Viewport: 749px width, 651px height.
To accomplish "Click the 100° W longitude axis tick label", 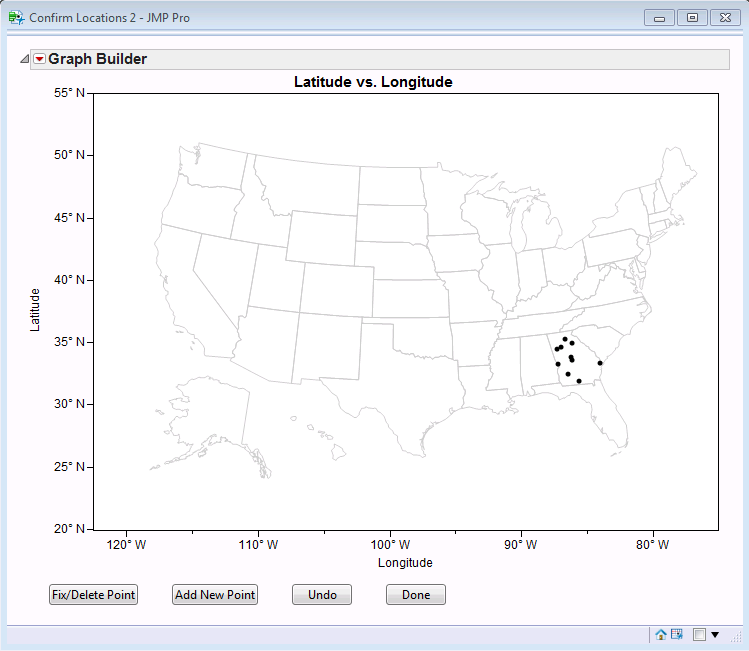I will coord(390,544).
